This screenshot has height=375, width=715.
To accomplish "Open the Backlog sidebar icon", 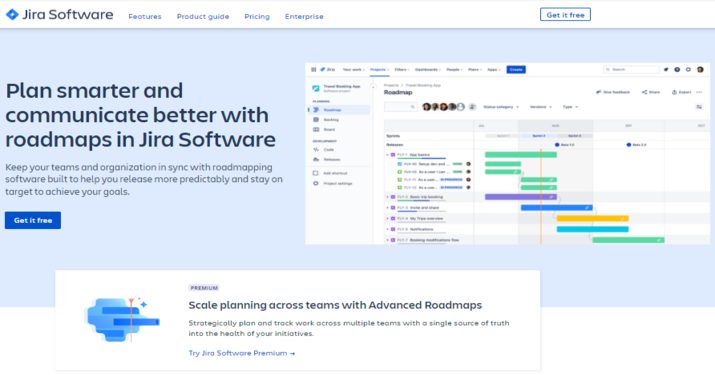I will pos(316,120).
